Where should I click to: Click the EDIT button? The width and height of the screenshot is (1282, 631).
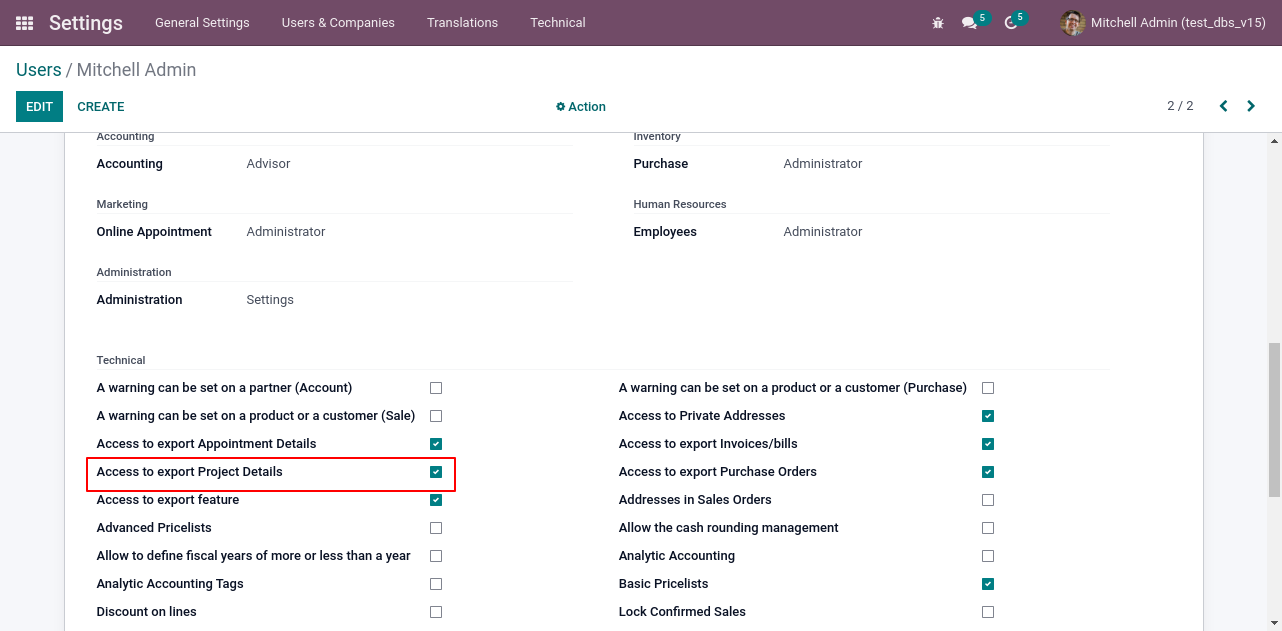pyautogui.click(x=39, y=107)
